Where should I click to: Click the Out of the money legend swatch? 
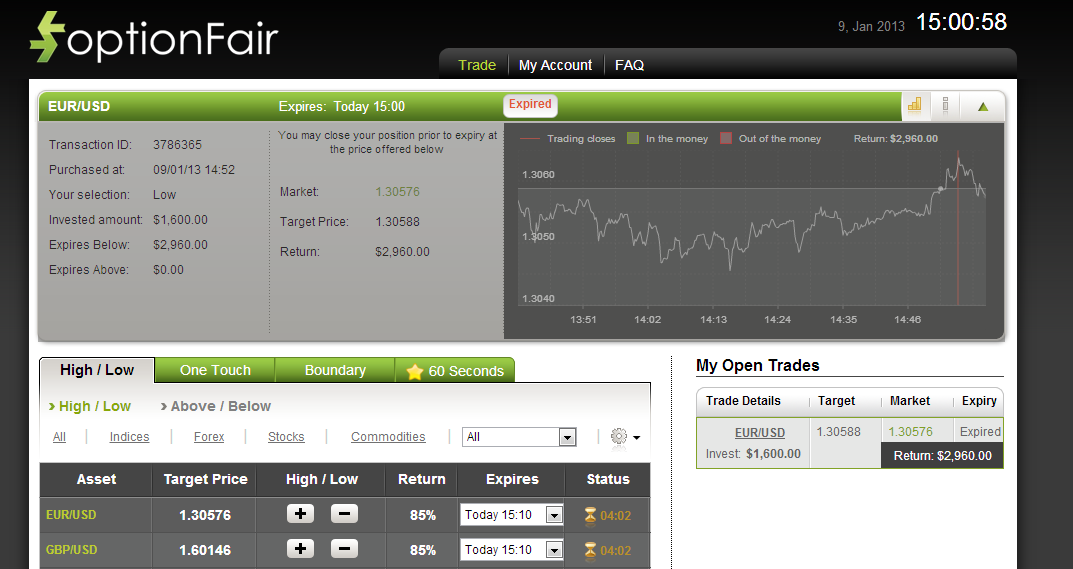coord(726,138)
